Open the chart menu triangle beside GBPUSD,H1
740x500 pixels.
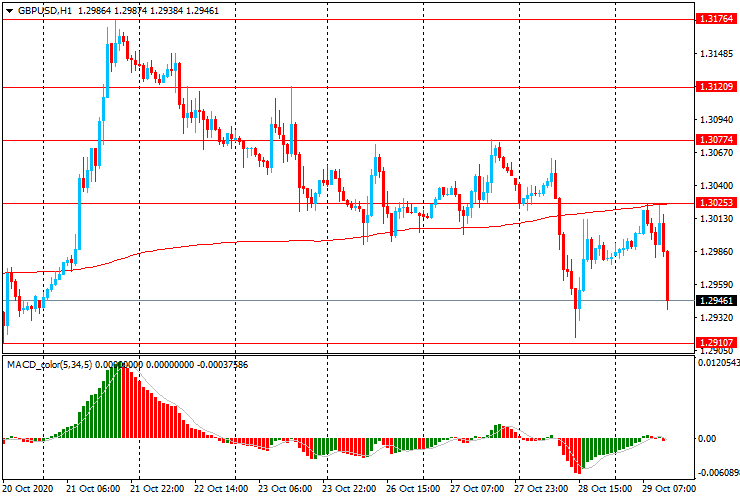9,11
